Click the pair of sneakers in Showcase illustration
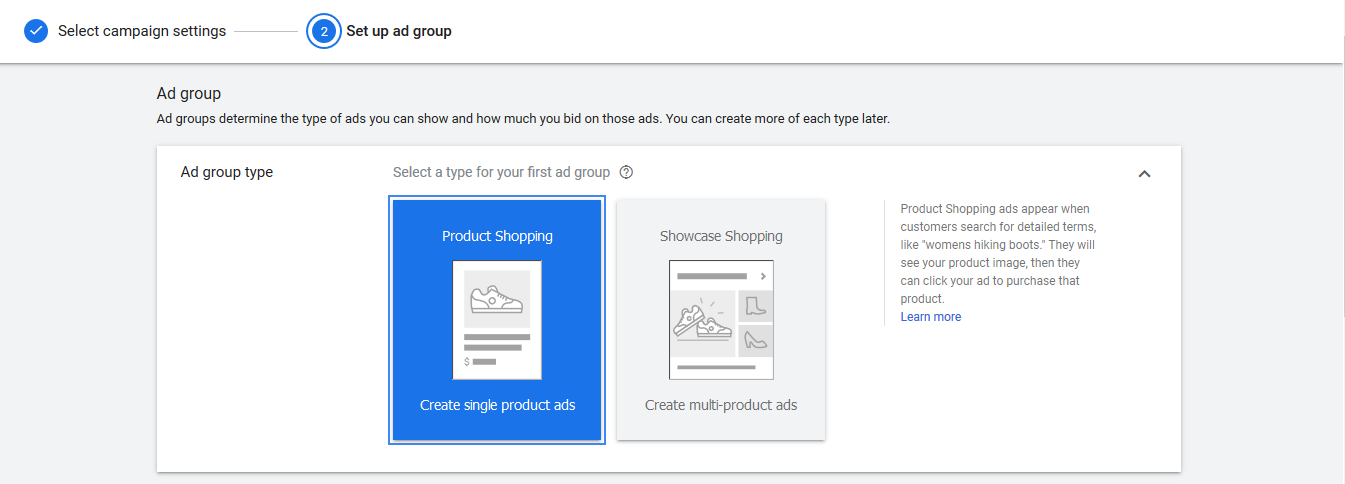The width and height of the screenshot is (1345, 484). pyautogui.click(x=704, y=318)
